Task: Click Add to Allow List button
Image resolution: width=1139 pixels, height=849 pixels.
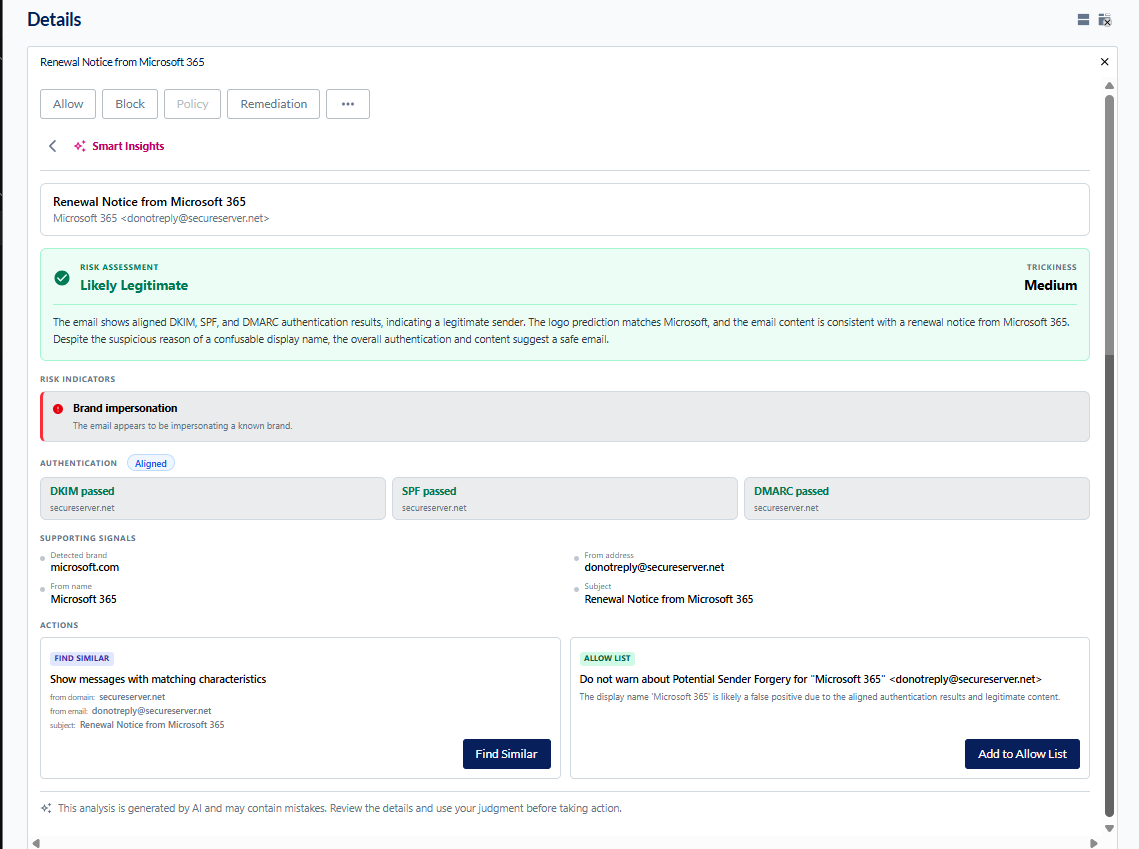Action: tap(1022, 754)
